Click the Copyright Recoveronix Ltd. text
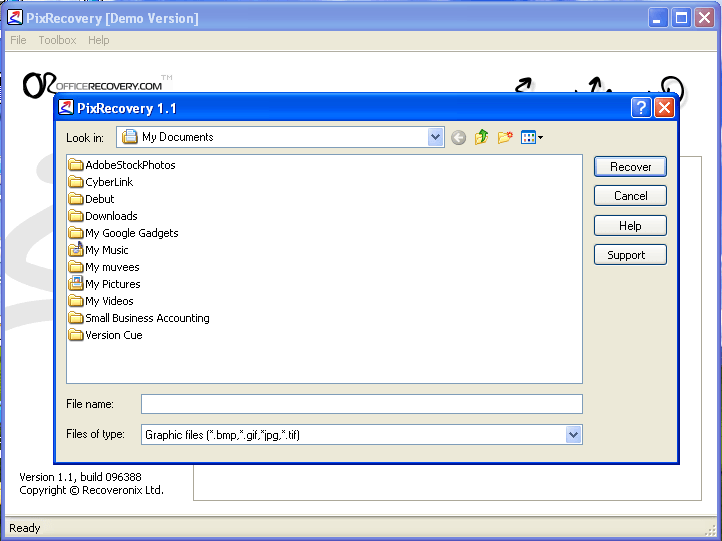The height and width of the screenshot is (541, 722). click(91, 490)
